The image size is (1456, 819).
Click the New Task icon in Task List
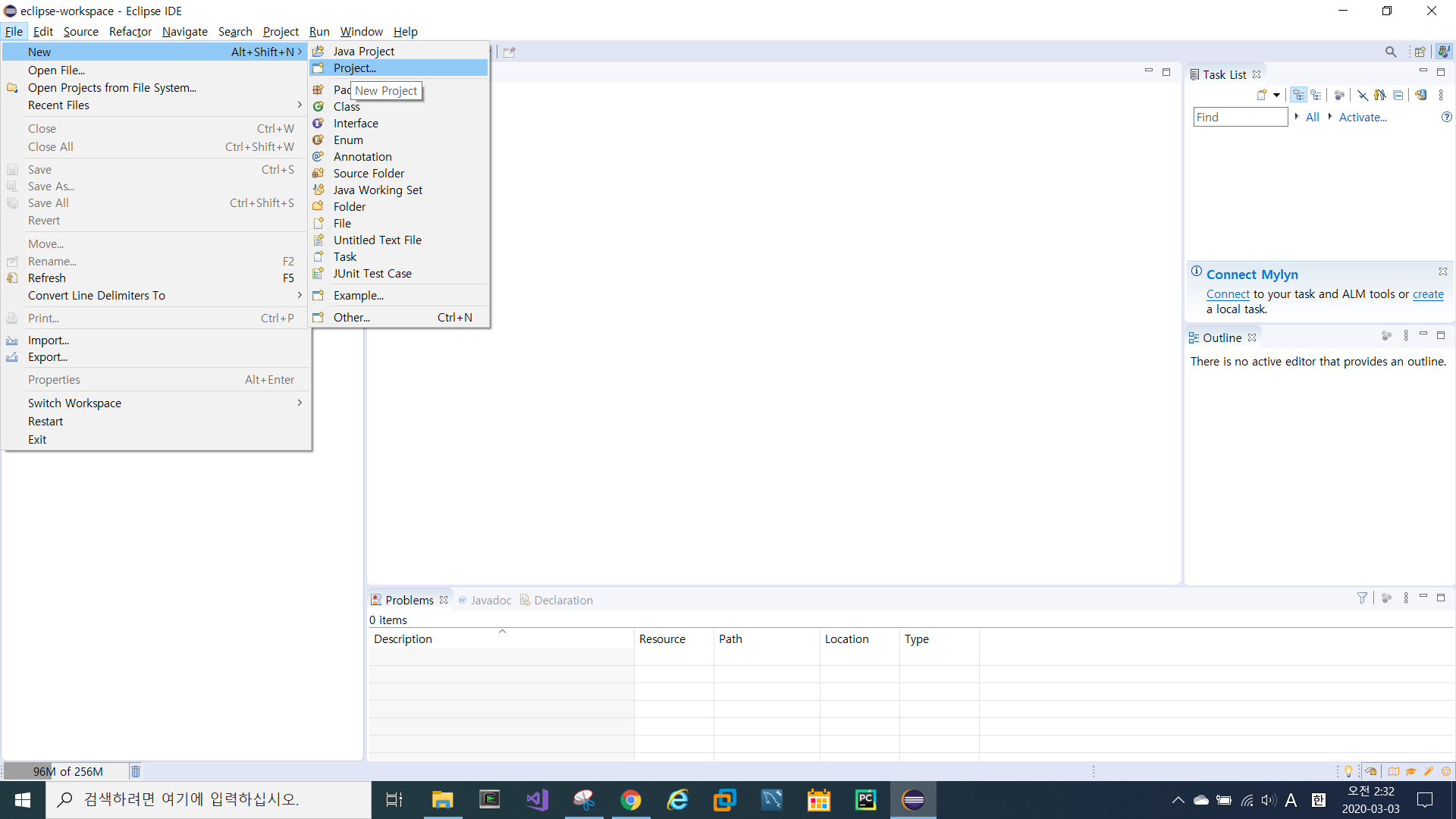1261,95
